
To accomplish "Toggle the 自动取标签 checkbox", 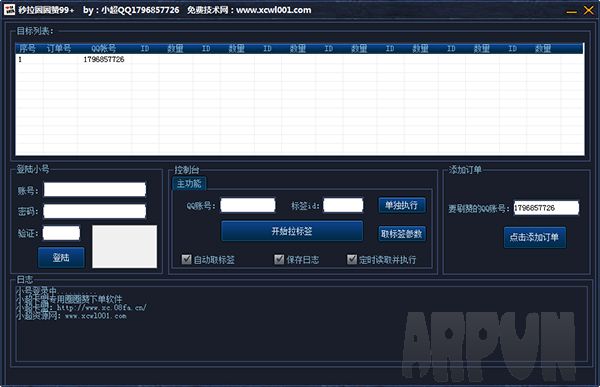I will click(186, 260).
